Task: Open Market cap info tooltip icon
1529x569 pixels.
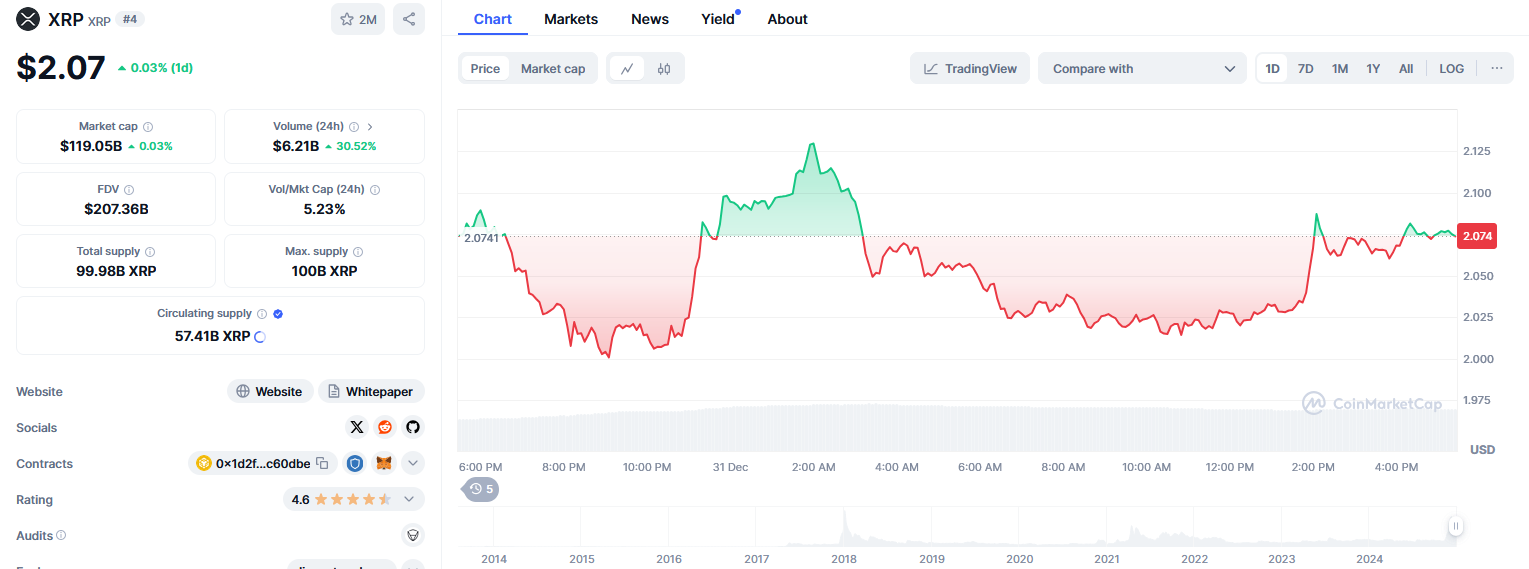Action: click(x=148, y=127)
